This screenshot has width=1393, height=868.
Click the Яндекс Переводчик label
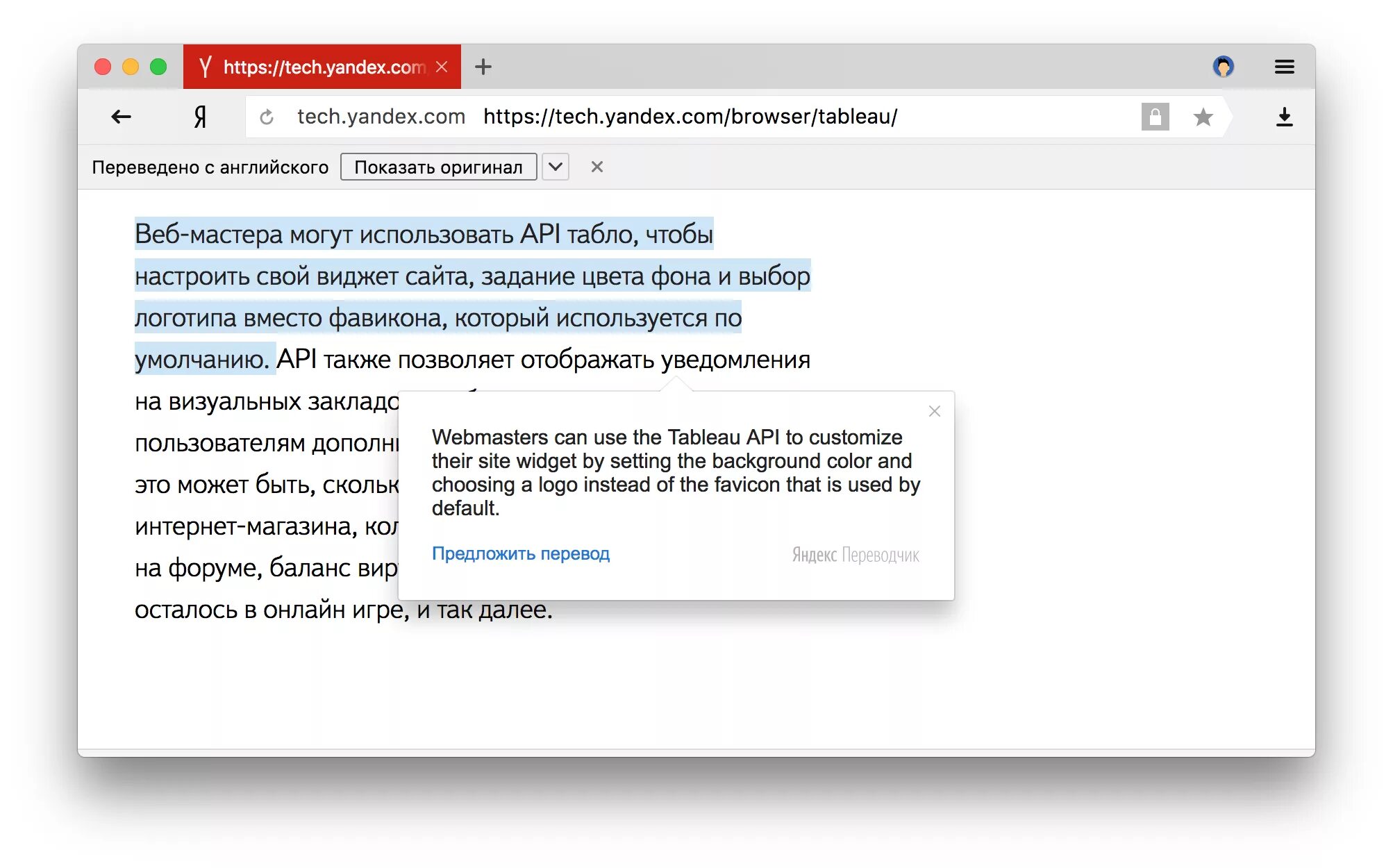click(x=855, y=555)
